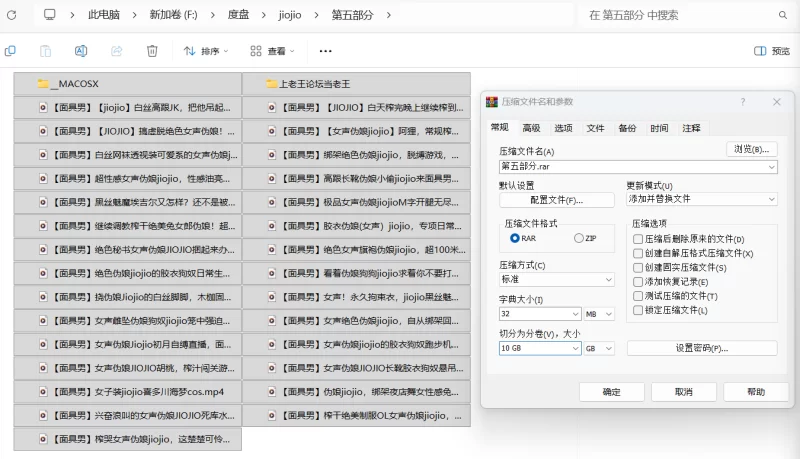Viewport: 800px width, 459px height.
Task: Select the ZIP format radio button
Action: (x=578, y=238)
